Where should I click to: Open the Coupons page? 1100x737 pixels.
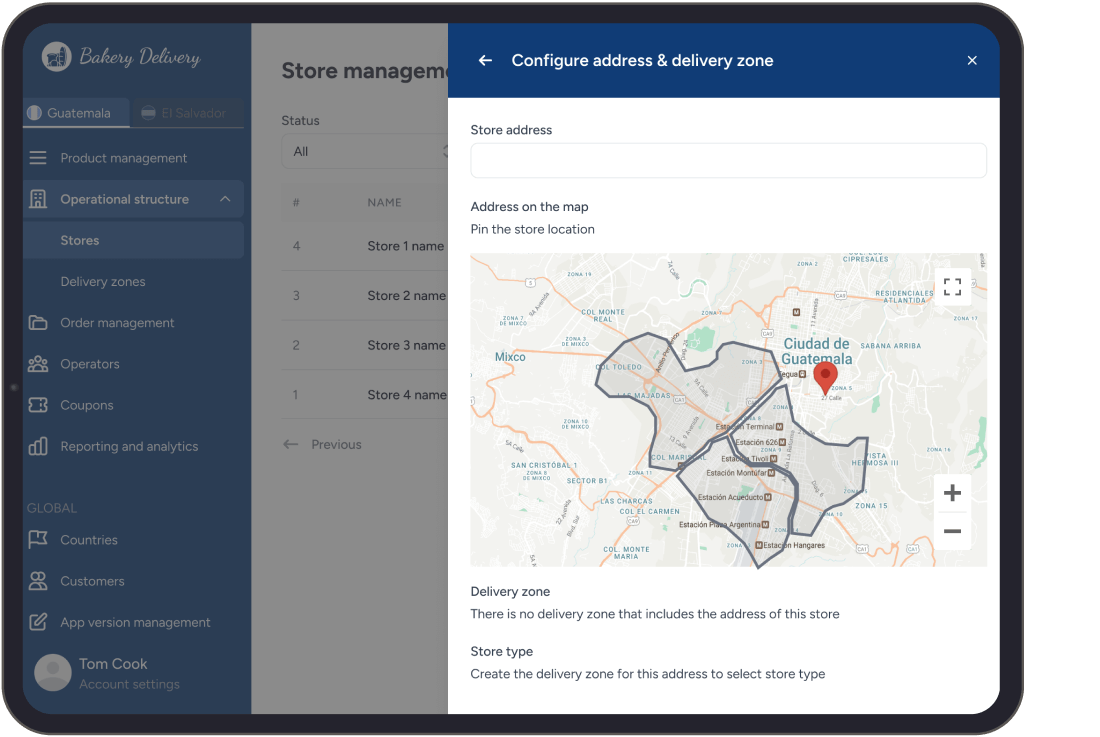point(87,405)
